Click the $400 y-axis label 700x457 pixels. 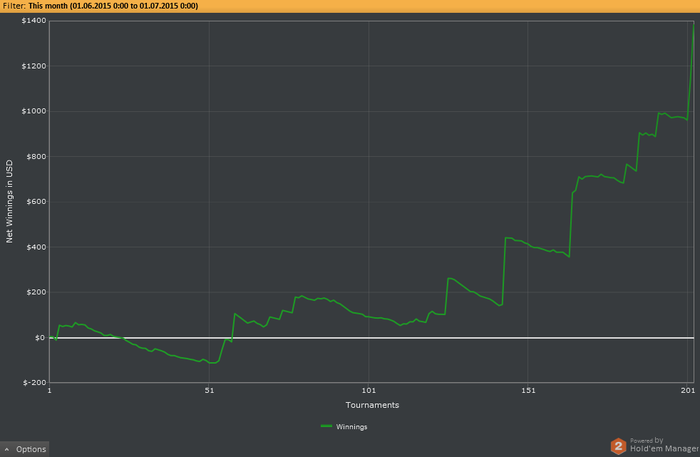click(36, 247)
